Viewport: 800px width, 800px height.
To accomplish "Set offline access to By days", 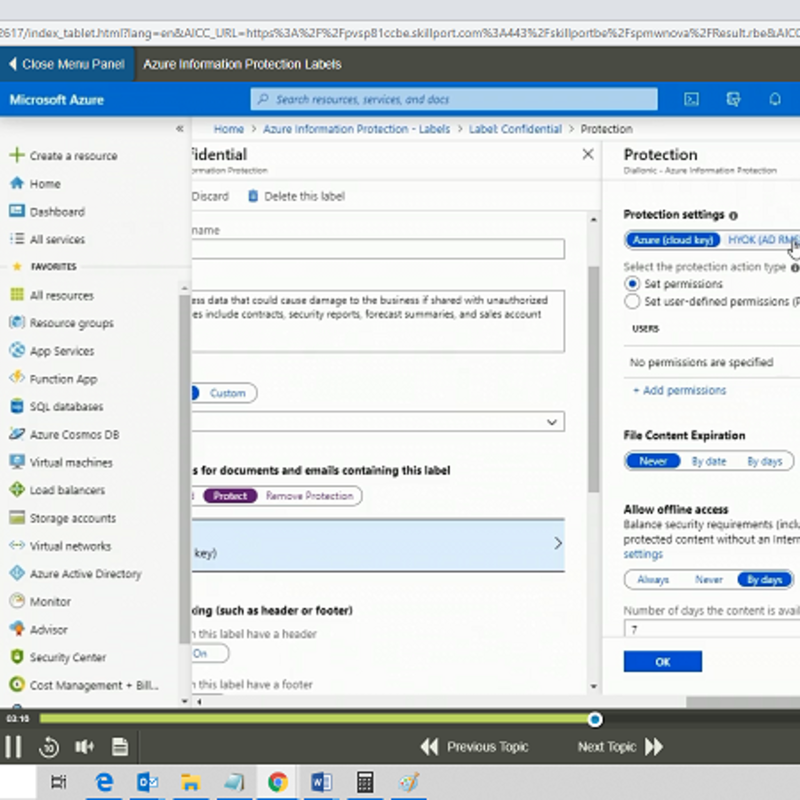I will [764, 580].
